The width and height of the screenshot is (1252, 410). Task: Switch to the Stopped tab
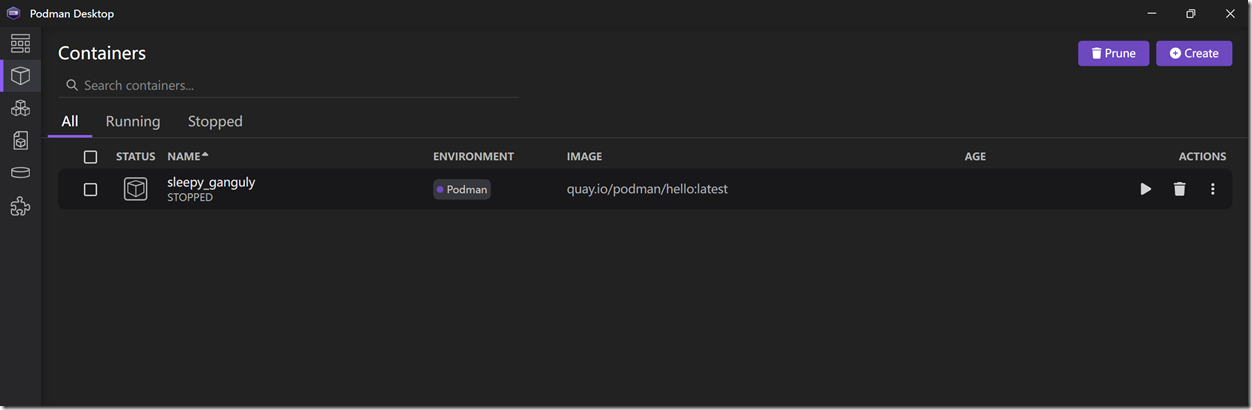[215, 121]
